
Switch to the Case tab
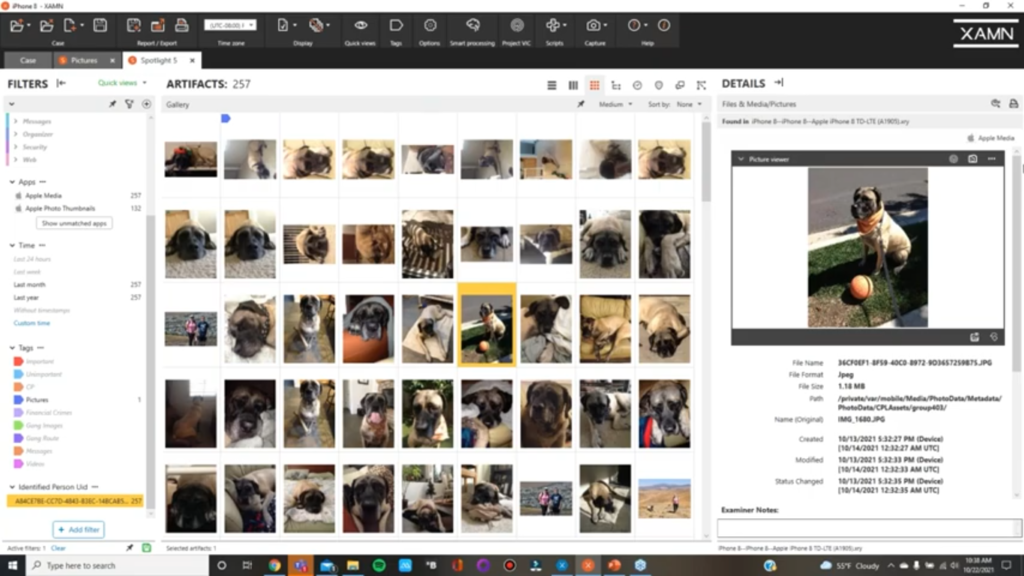click(x=27, y=60)
